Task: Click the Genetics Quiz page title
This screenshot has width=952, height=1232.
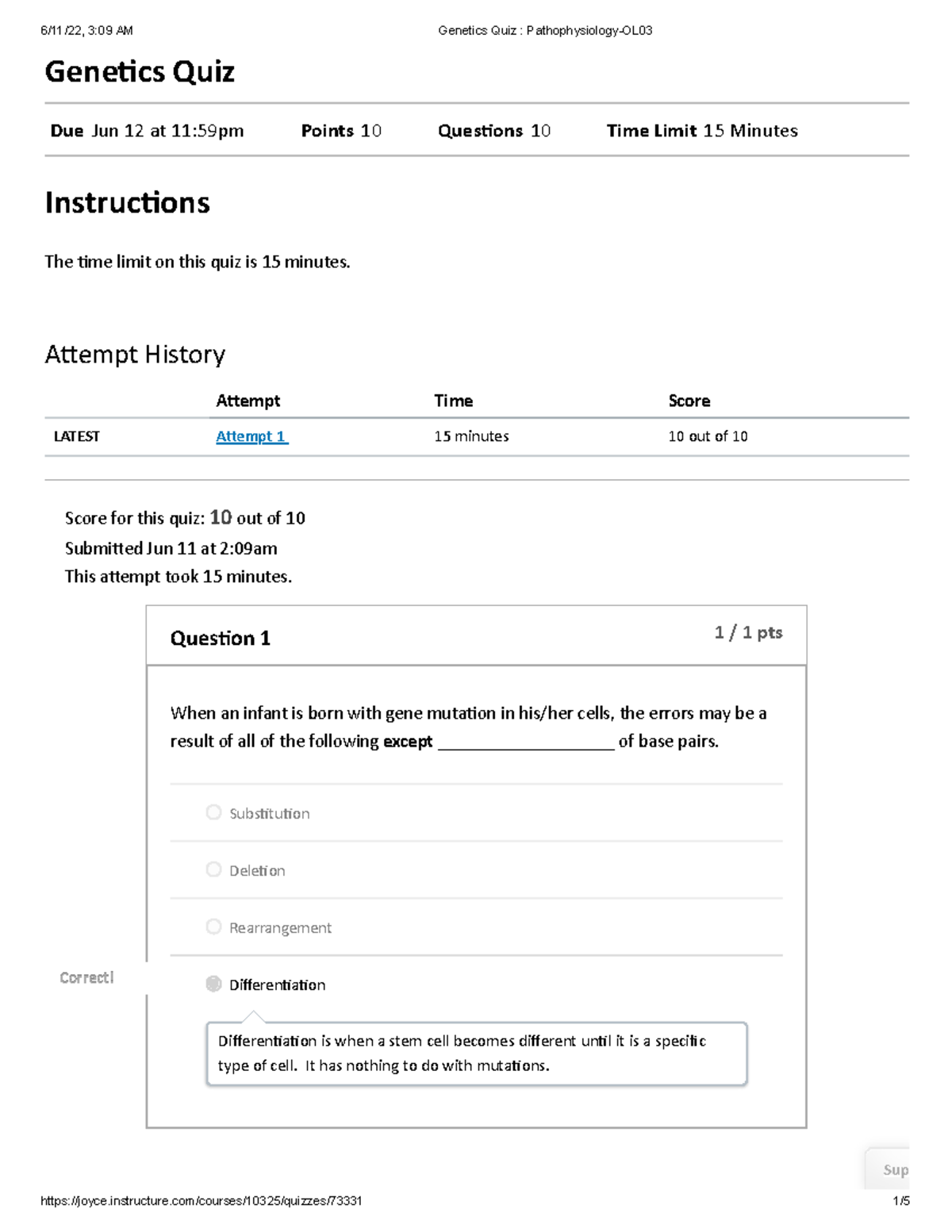Action: [x=140, y=71]
